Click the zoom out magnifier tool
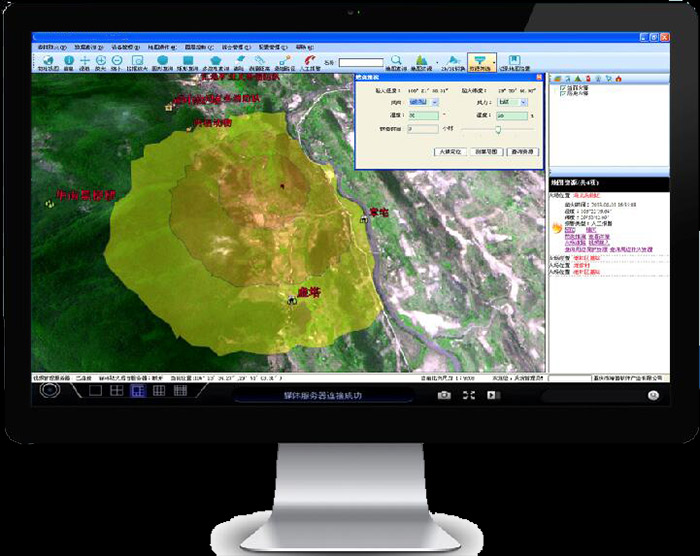 click(118, 61)
